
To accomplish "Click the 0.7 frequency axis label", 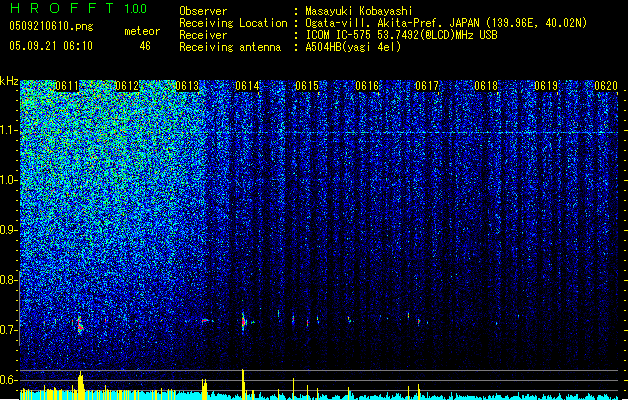I will [x=9, y=330].
